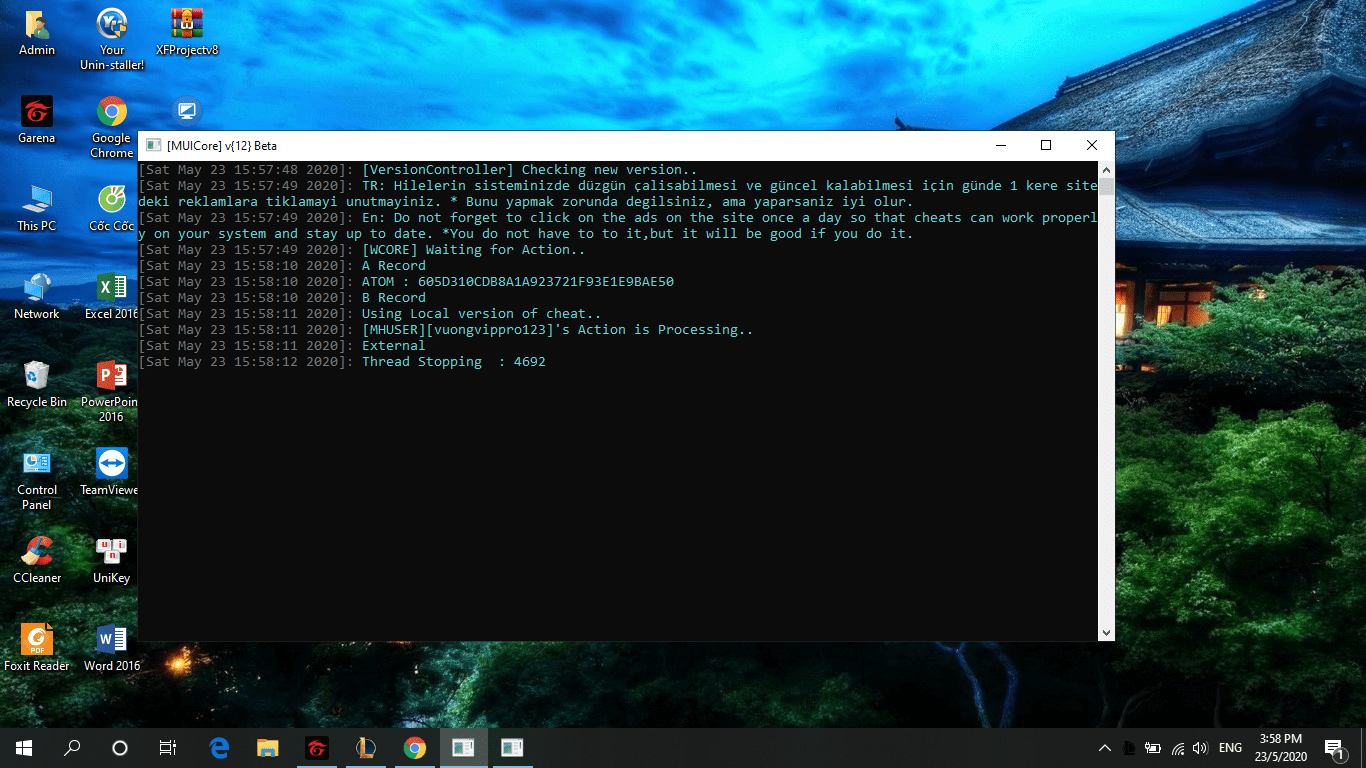1366x768 pixels.
Task: Click the ATOM hash value 605D310CDB8A1A923721F93E1E9BAE50
Action: (546, 282)
